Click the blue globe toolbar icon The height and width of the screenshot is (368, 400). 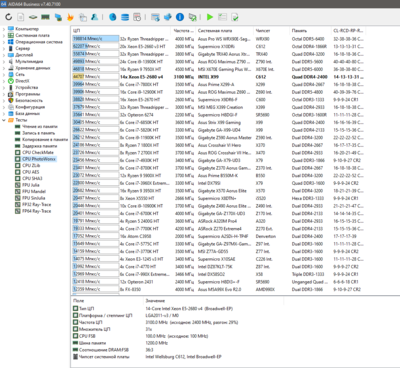(113, 17)
